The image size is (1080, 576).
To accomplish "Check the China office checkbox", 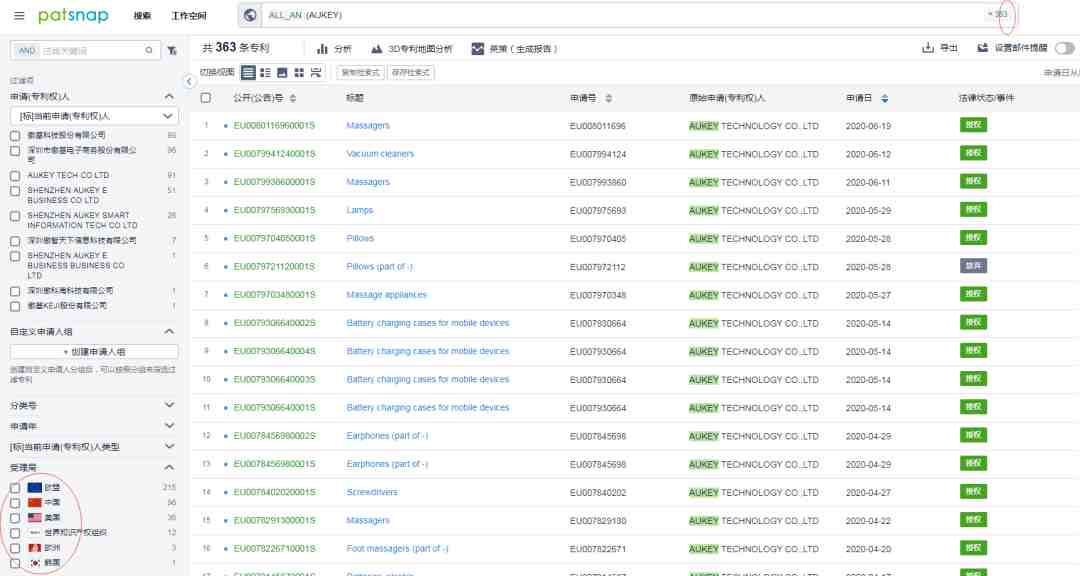I will [15, 503].
